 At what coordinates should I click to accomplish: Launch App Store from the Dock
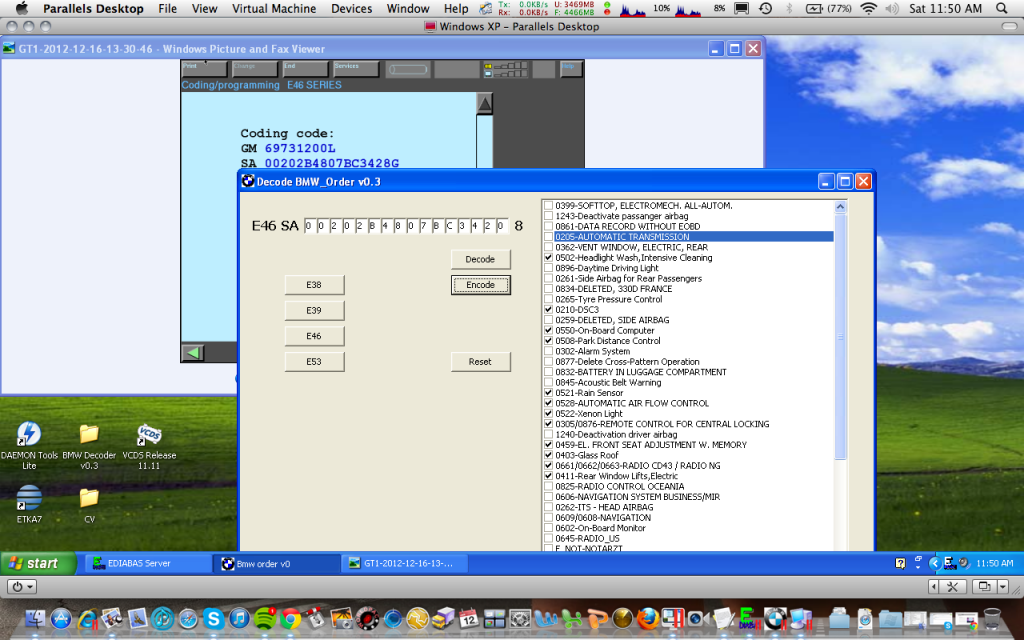tap(61, 617)
